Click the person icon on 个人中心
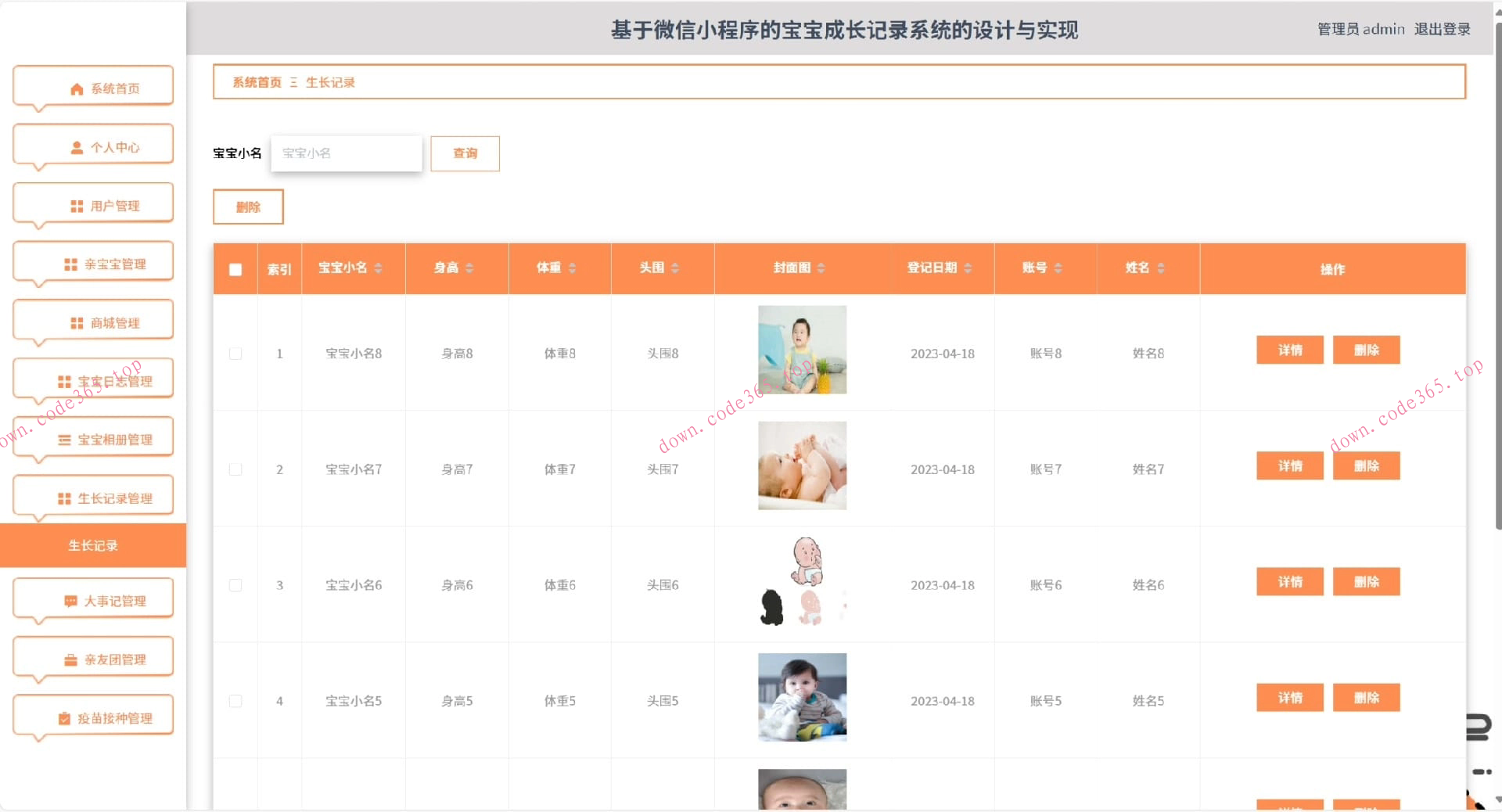1502x812 pixels. 76,146
